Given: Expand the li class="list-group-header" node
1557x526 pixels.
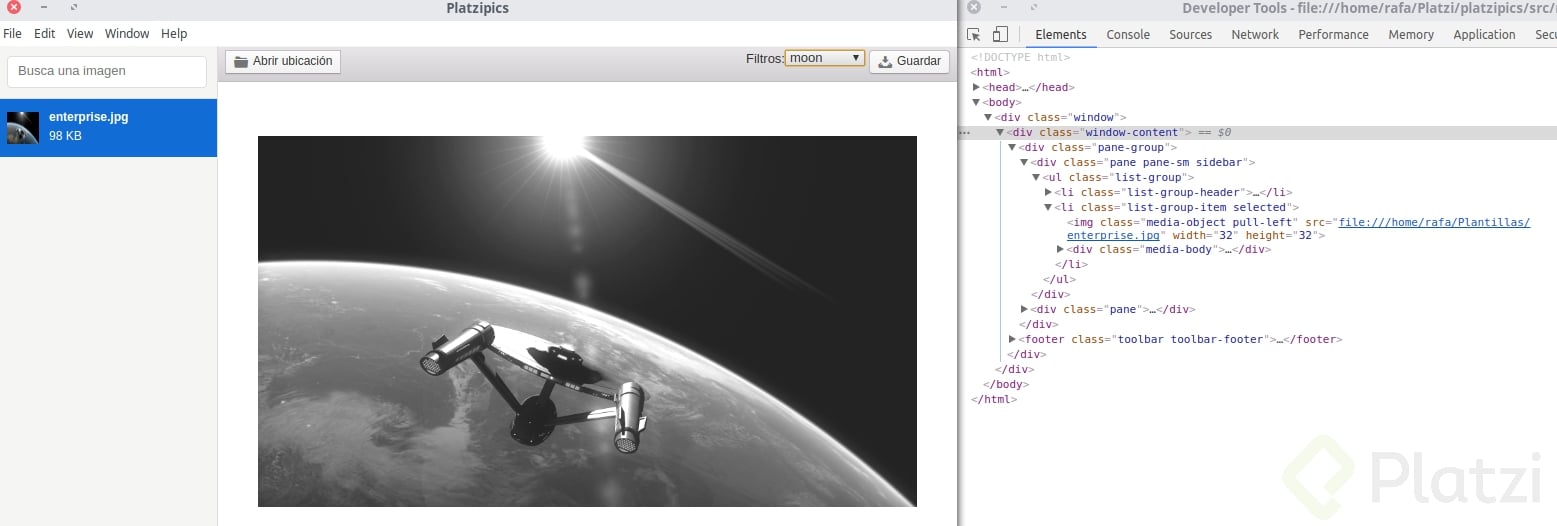Looking at the screenshot, I should [1048, 192].
